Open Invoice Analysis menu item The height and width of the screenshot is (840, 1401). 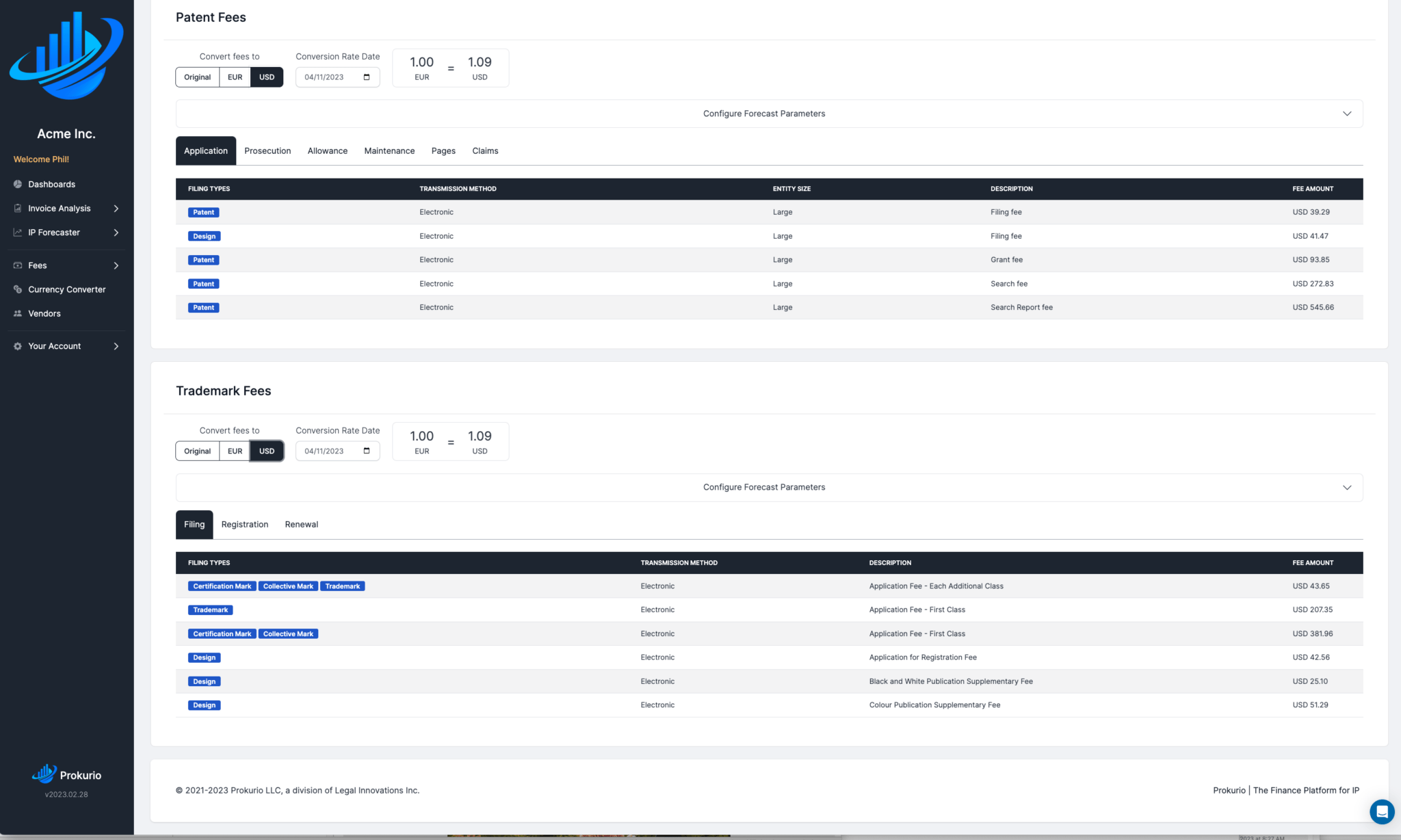(60, 208)
